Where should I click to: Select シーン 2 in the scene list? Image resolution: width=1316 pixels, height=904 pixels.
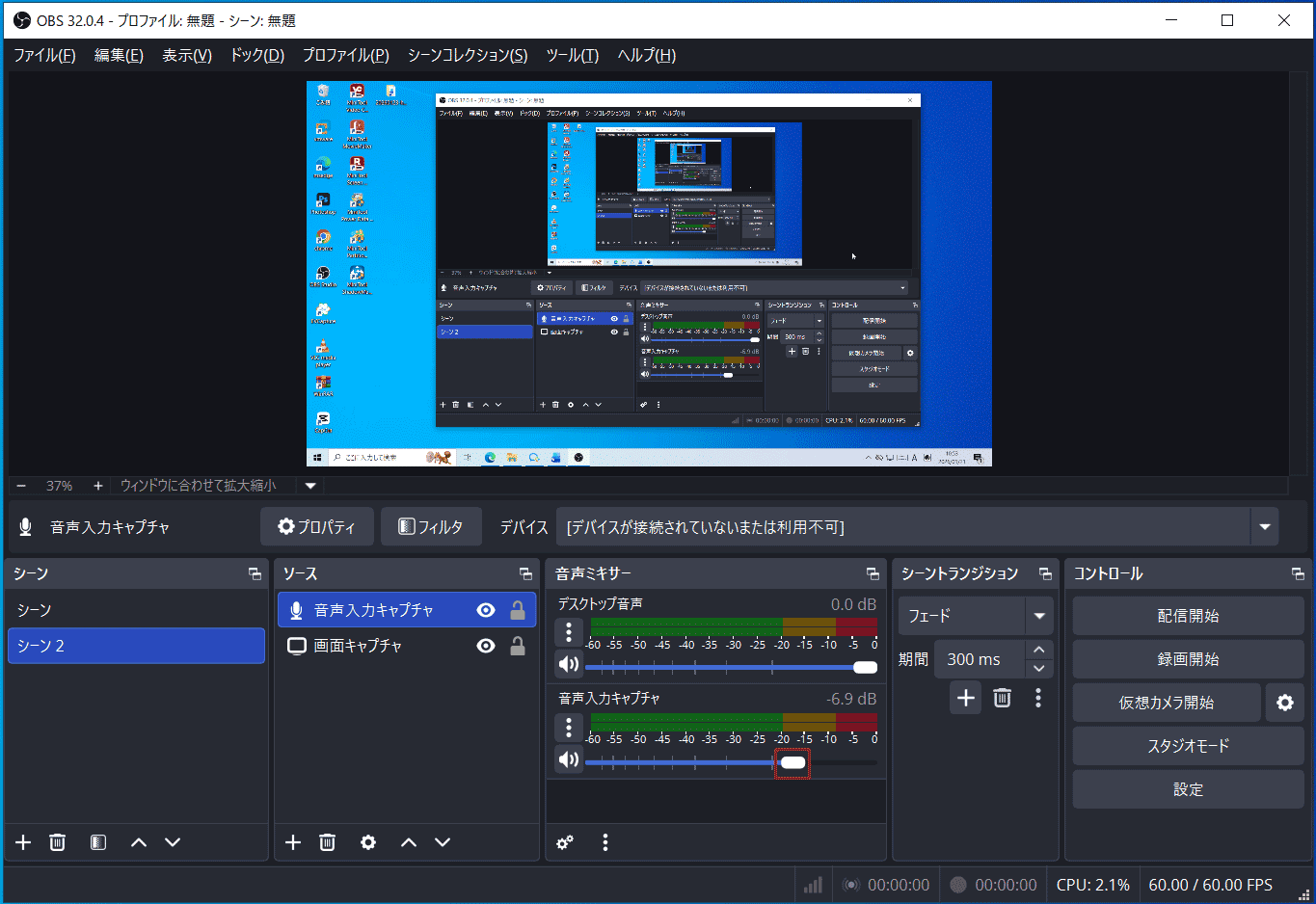[x=136, y=646]
